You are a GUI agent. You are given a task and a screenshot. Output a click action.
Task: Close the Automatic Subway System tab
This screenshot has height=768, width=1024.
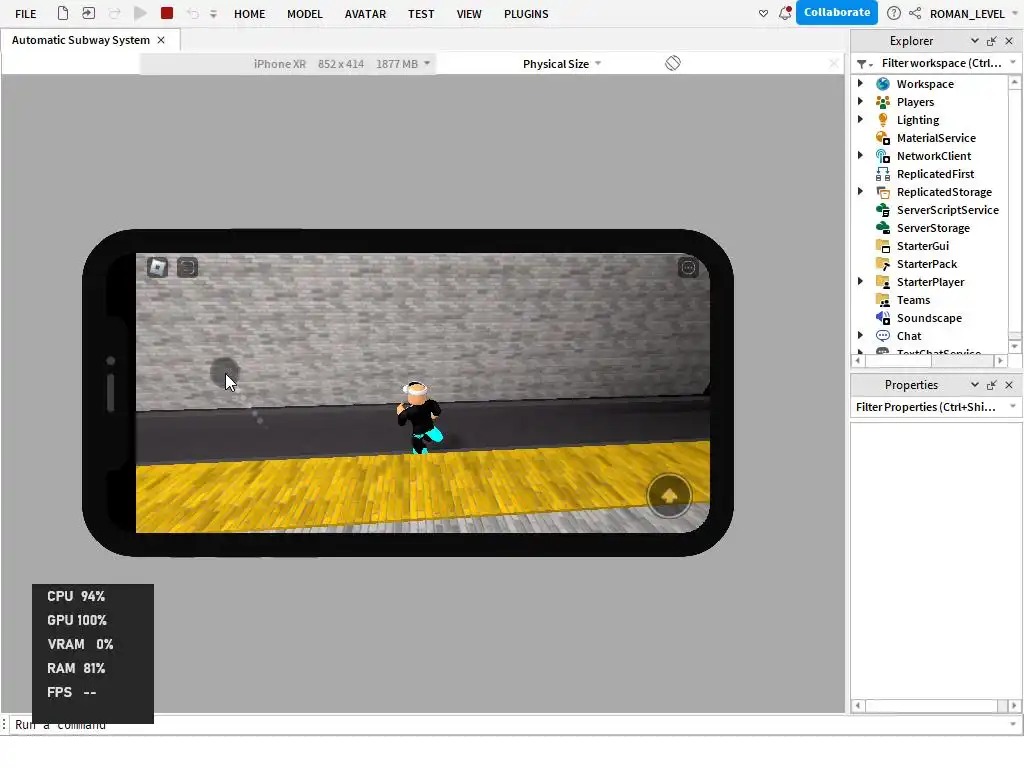(x=161, y=40)
